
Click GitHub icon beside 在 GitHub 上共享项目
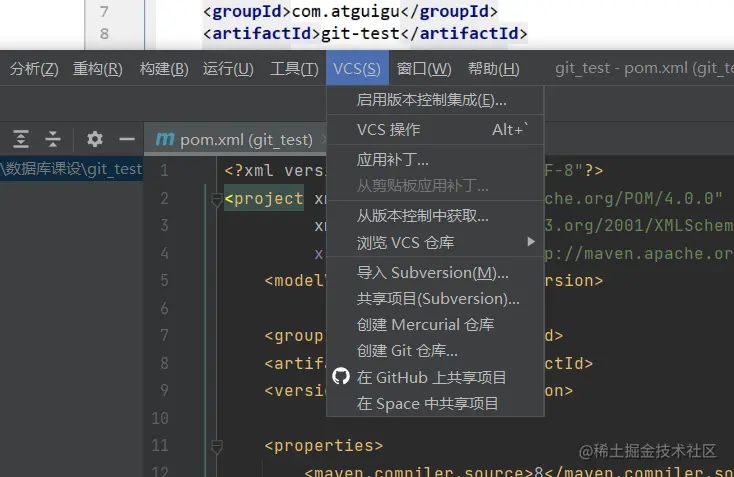point(341,376)
